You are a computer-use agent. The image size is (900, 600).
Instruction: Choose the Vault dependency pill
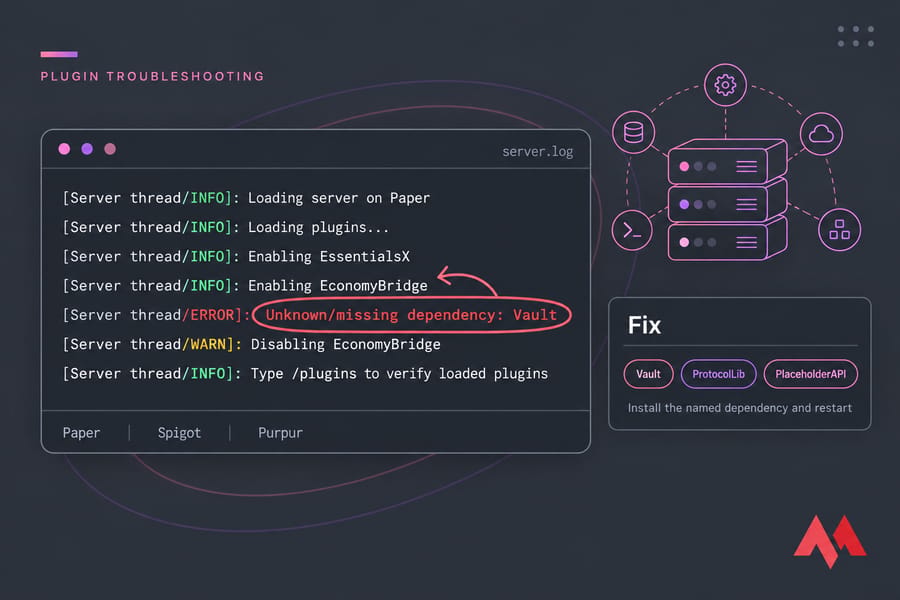(x=648, y=374)
